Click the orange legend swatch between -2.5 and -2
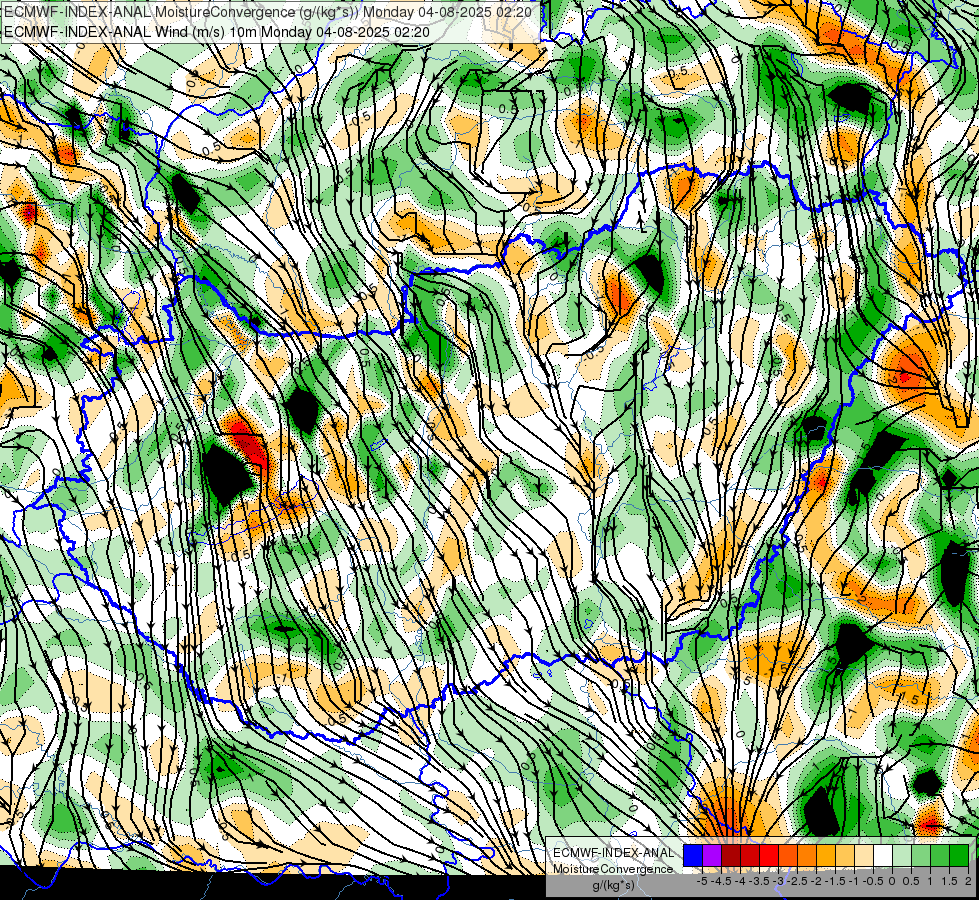The height and width of the screenshot is (900, 979). [x=807, y=856]
